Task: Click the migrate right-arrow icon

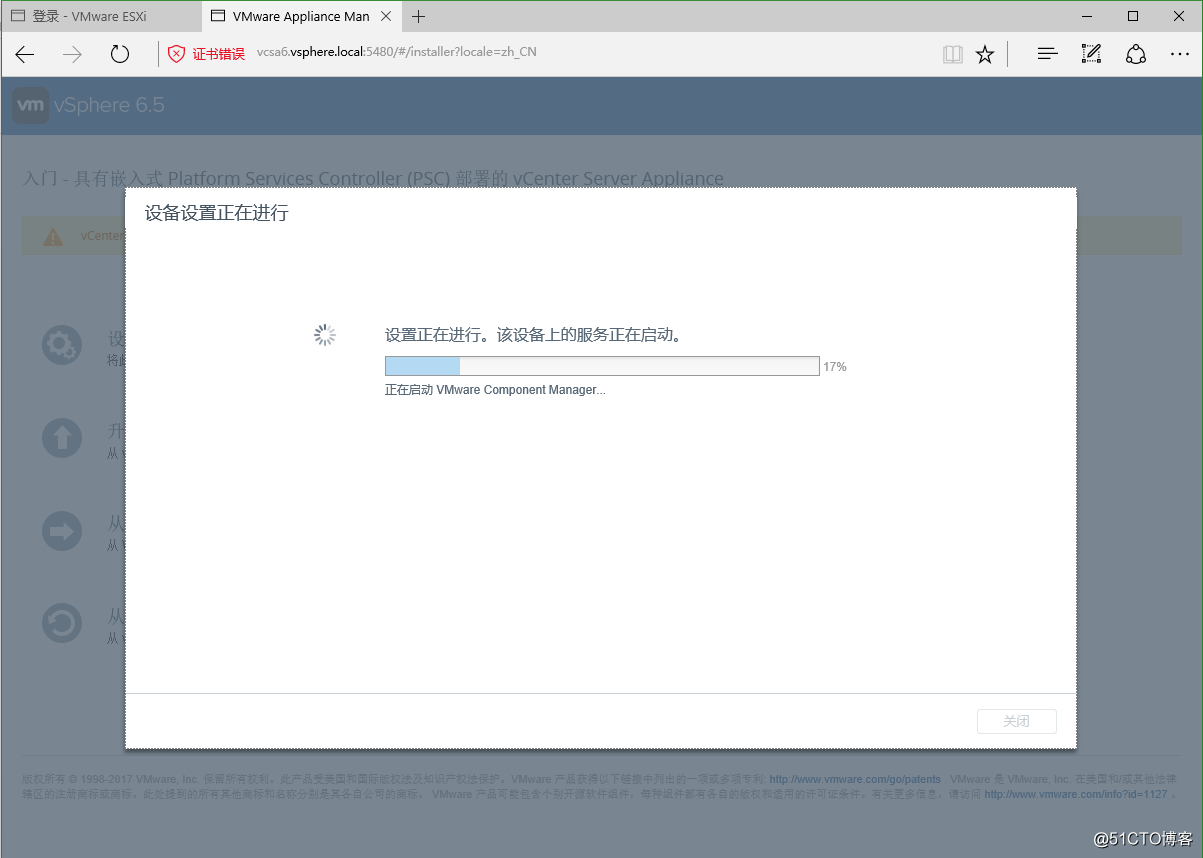Action: coord(62,531)
